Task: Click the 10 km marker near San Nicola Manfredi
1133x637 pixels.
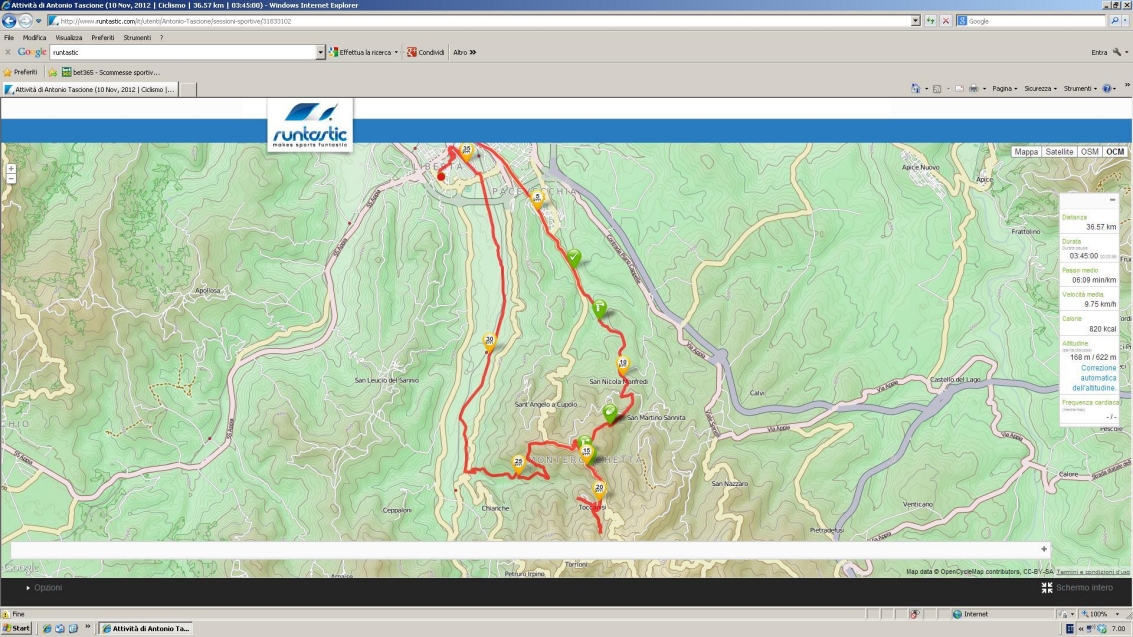Action: 623,365
